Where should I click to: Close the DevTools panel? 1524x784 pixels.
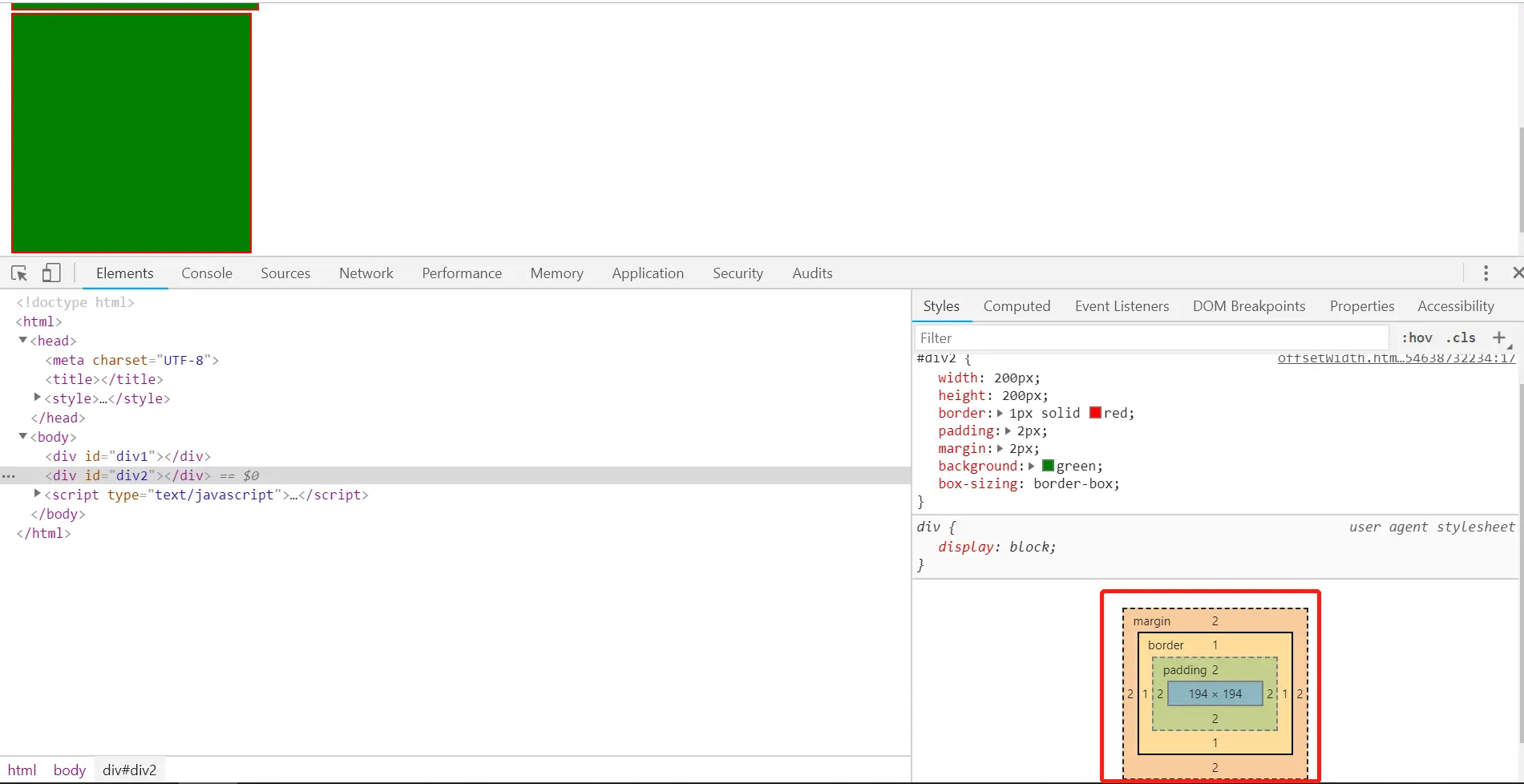1517,273
